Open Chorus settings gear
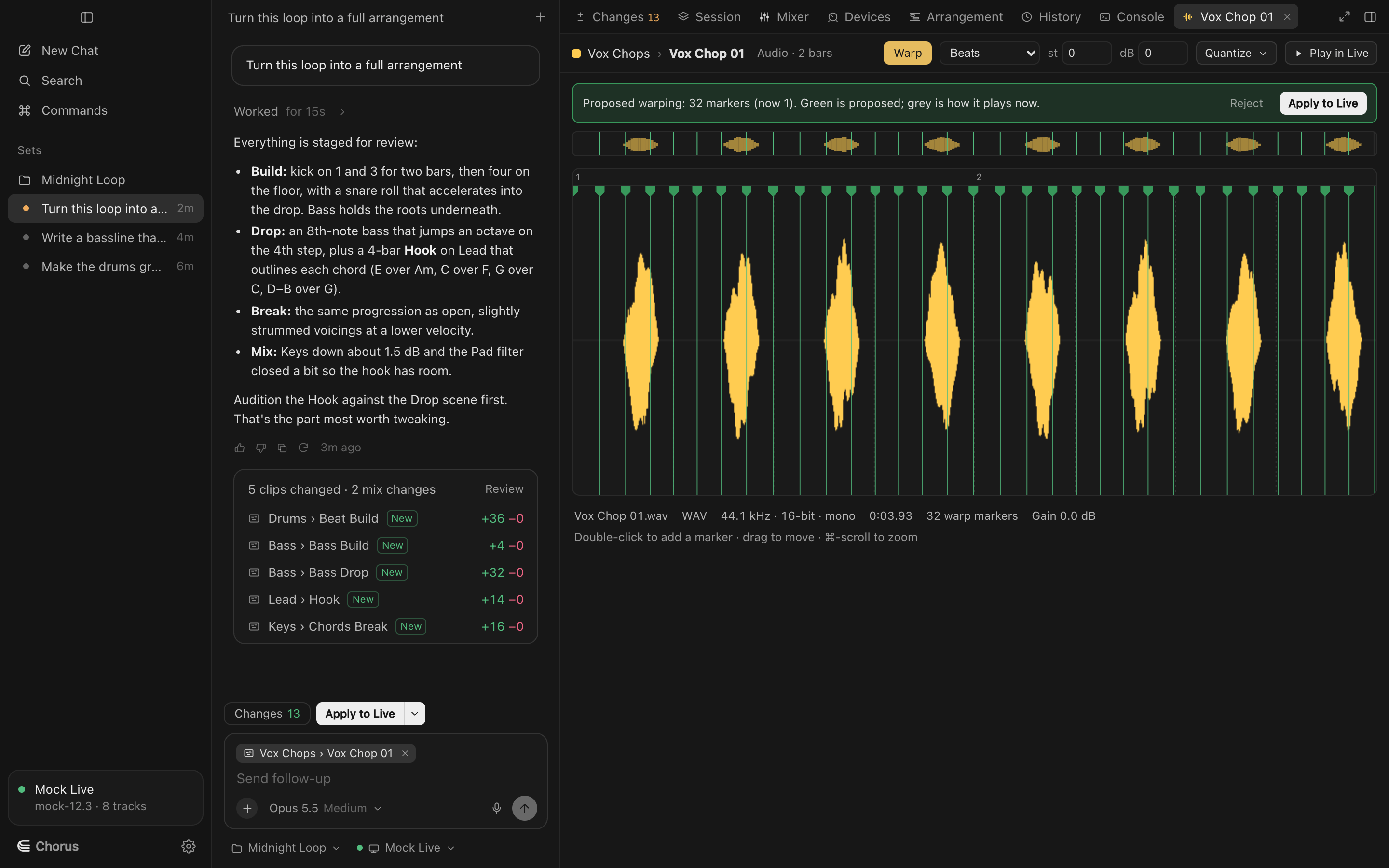 tap(188, 846)
